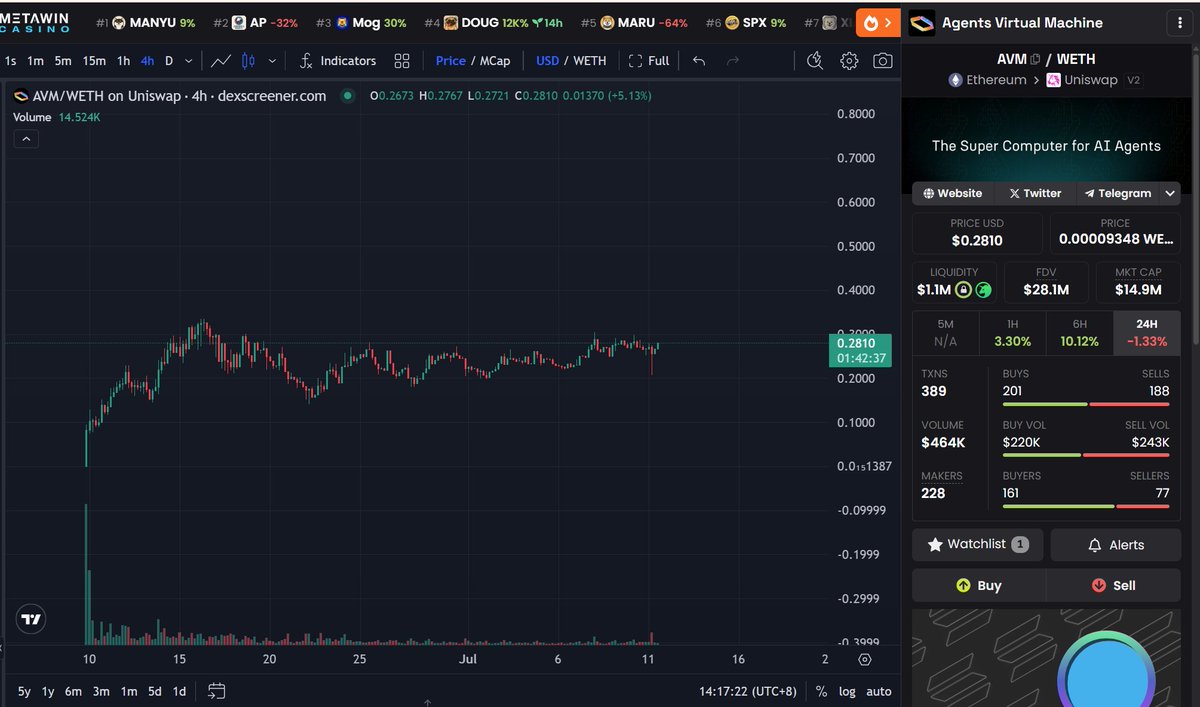Viewport: 1200px width, 707px height.
Task: Click the Metawin Casino logo
Action: click(x=35, y=22)
